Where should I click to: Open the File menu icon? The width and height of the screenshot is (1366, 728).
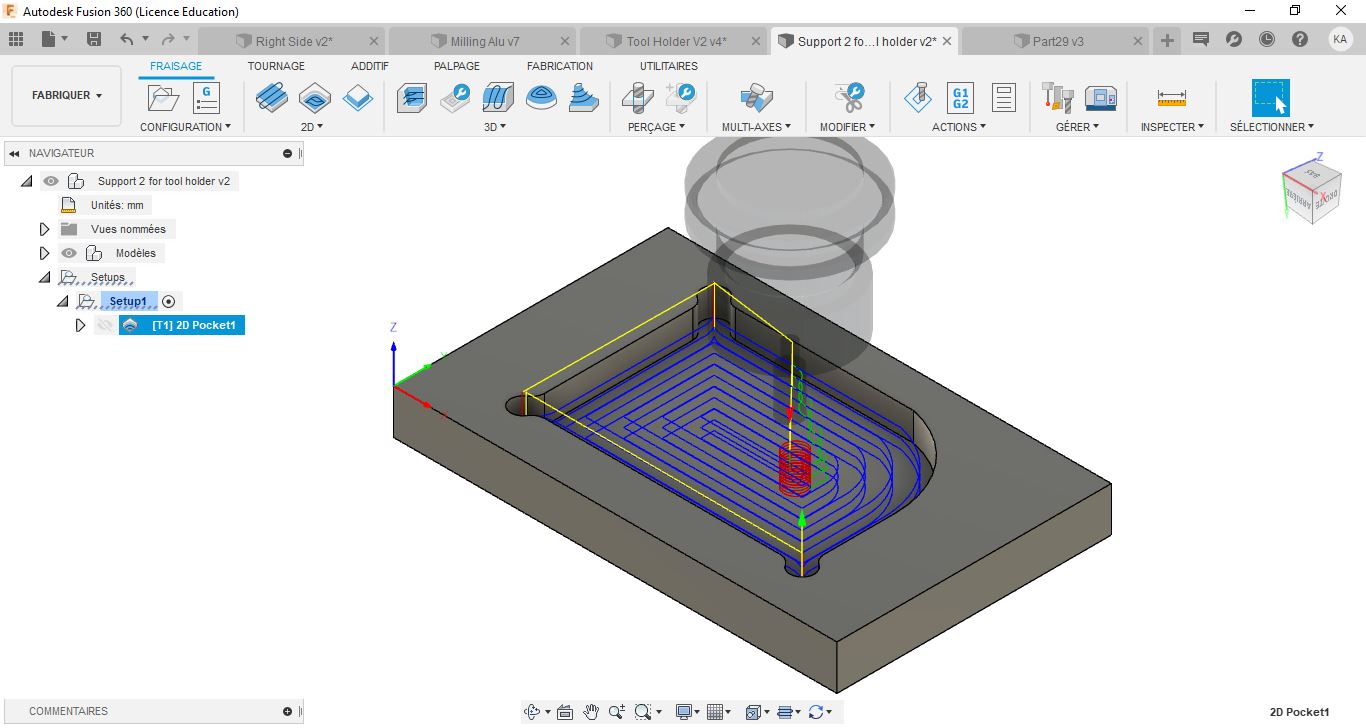(54, 39)
